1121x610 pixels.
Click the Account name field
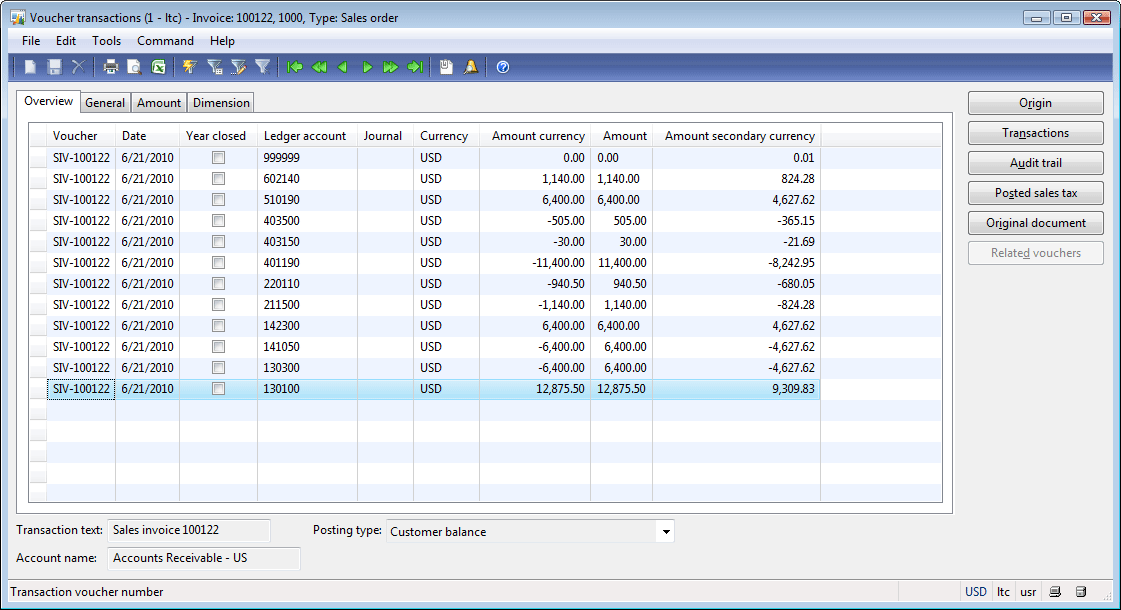[204, 558]
